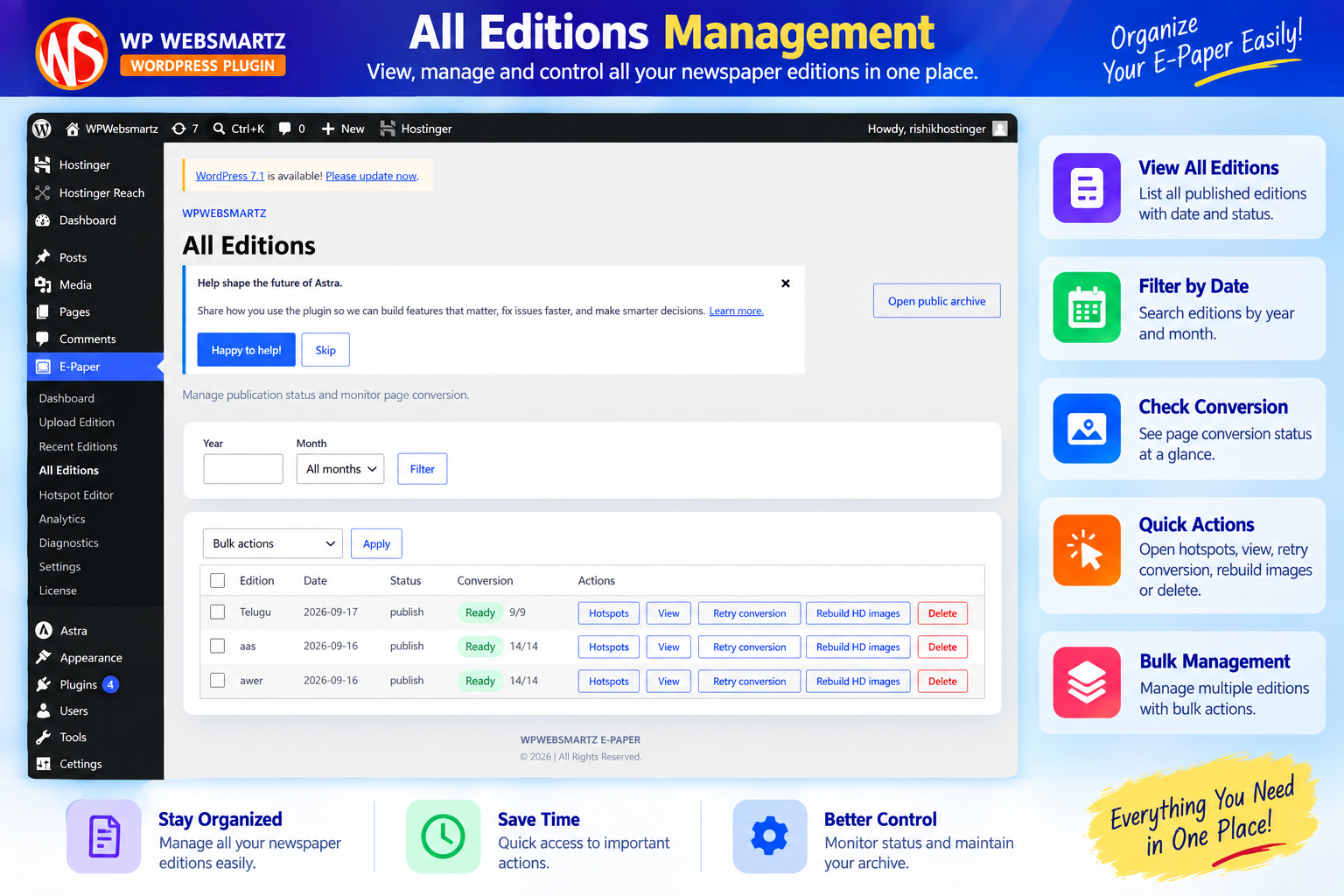Click Open public archive button
1344x896 pixels.
[x=937, y=301]
